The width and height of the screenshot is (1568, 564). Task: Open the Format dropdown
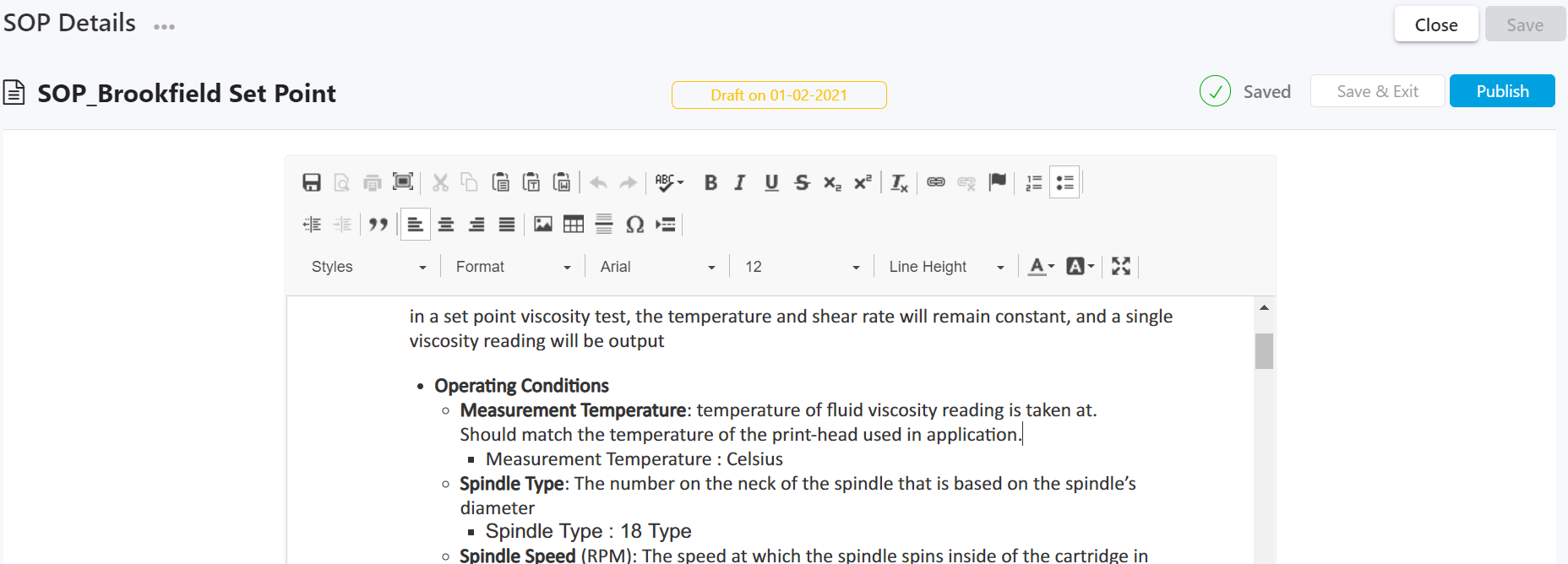tap(514, 267)
